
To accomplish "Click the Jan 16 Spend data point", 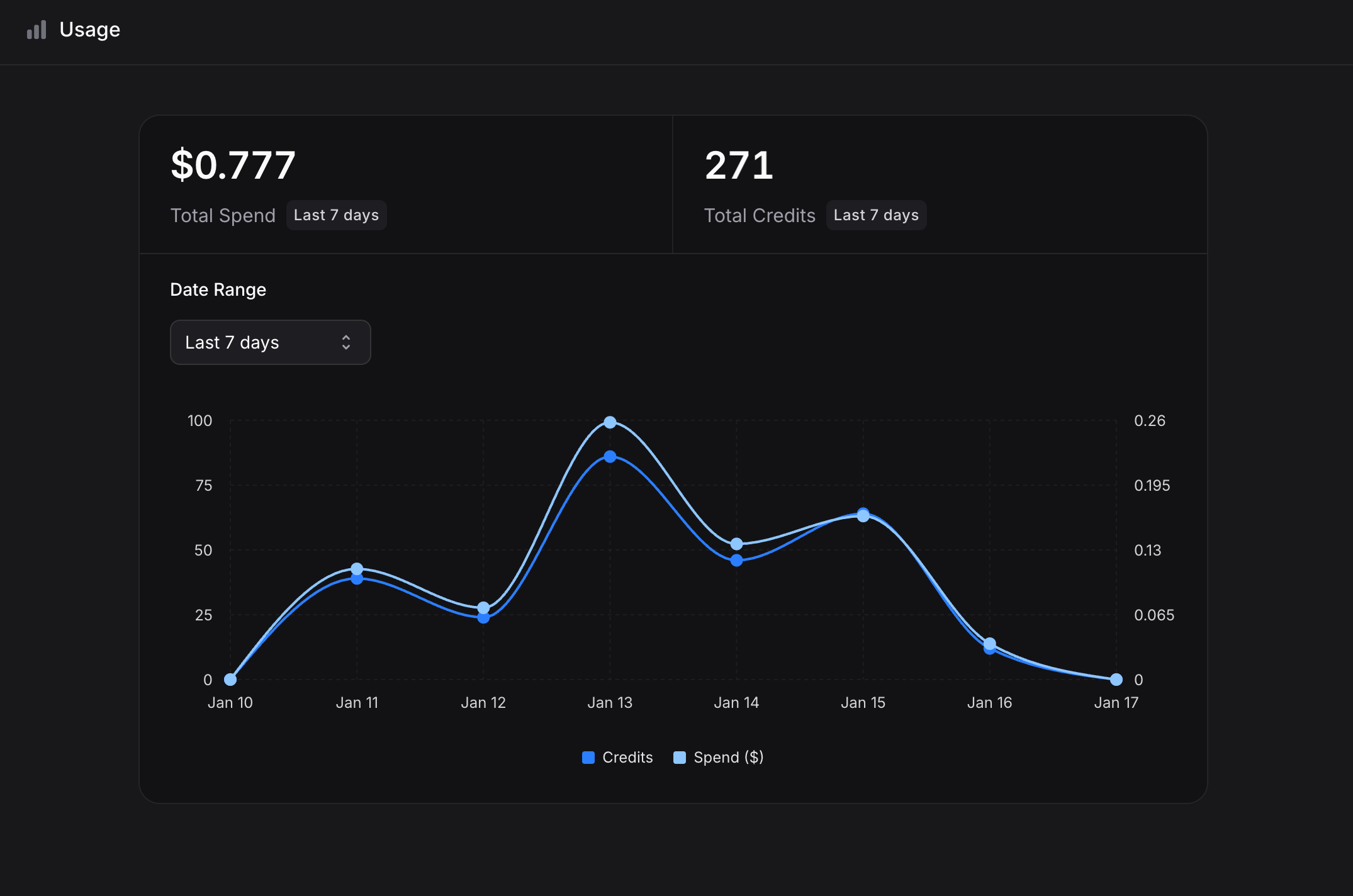I will pos(989,645).
